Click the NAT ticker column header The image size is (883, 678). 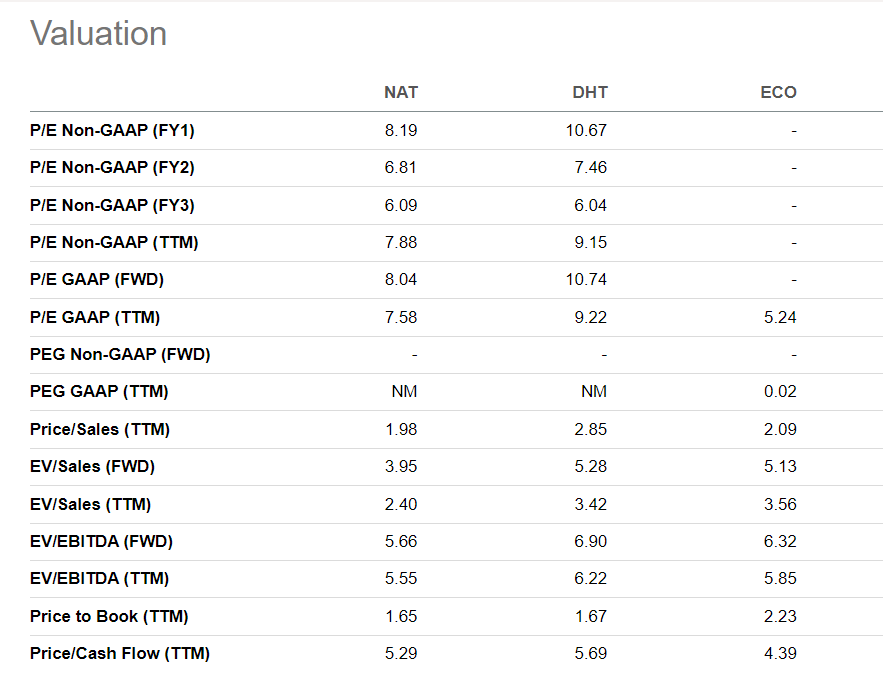click(400, 93)
